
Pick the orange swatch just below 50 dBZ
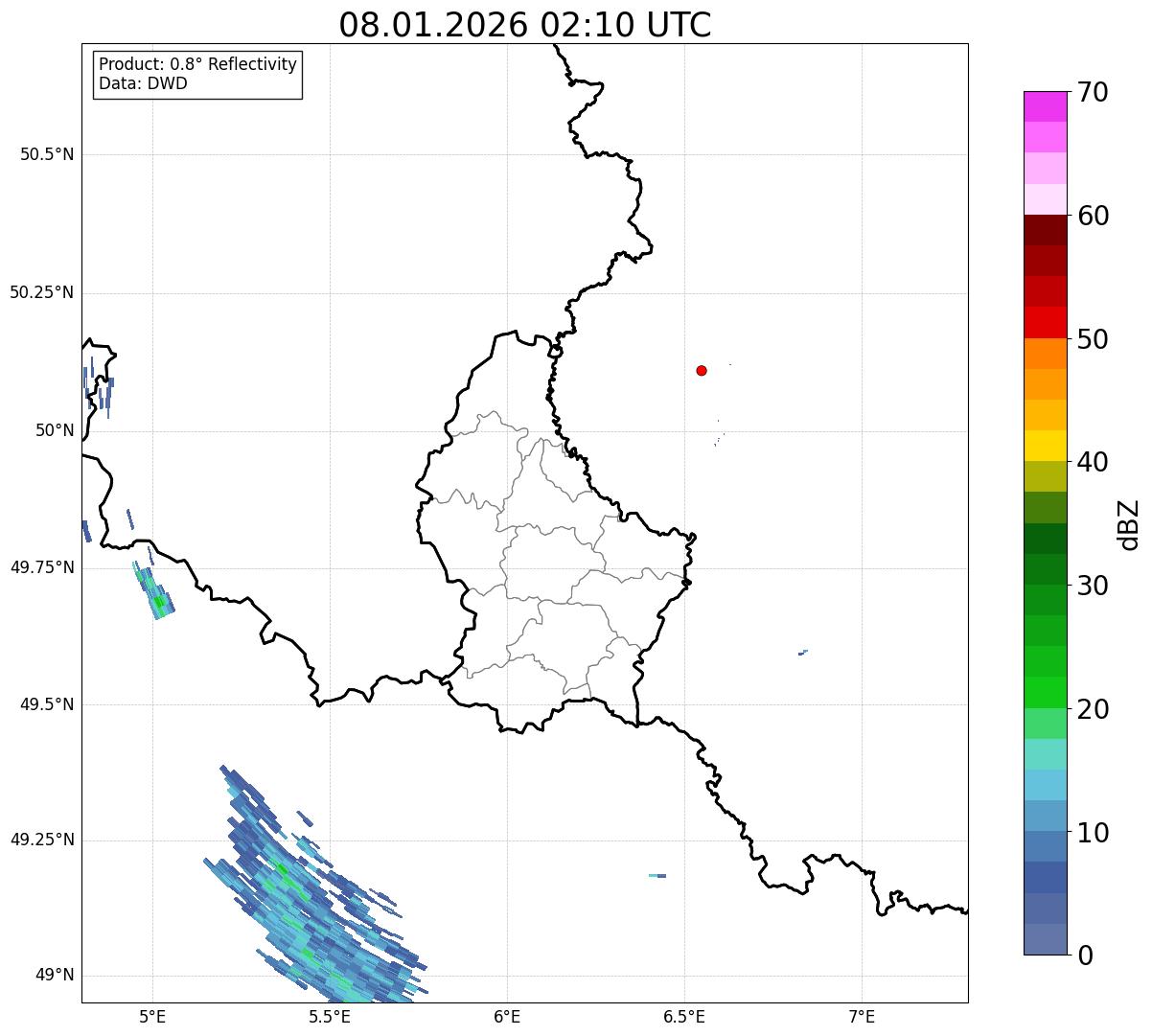pos(1045,354)
